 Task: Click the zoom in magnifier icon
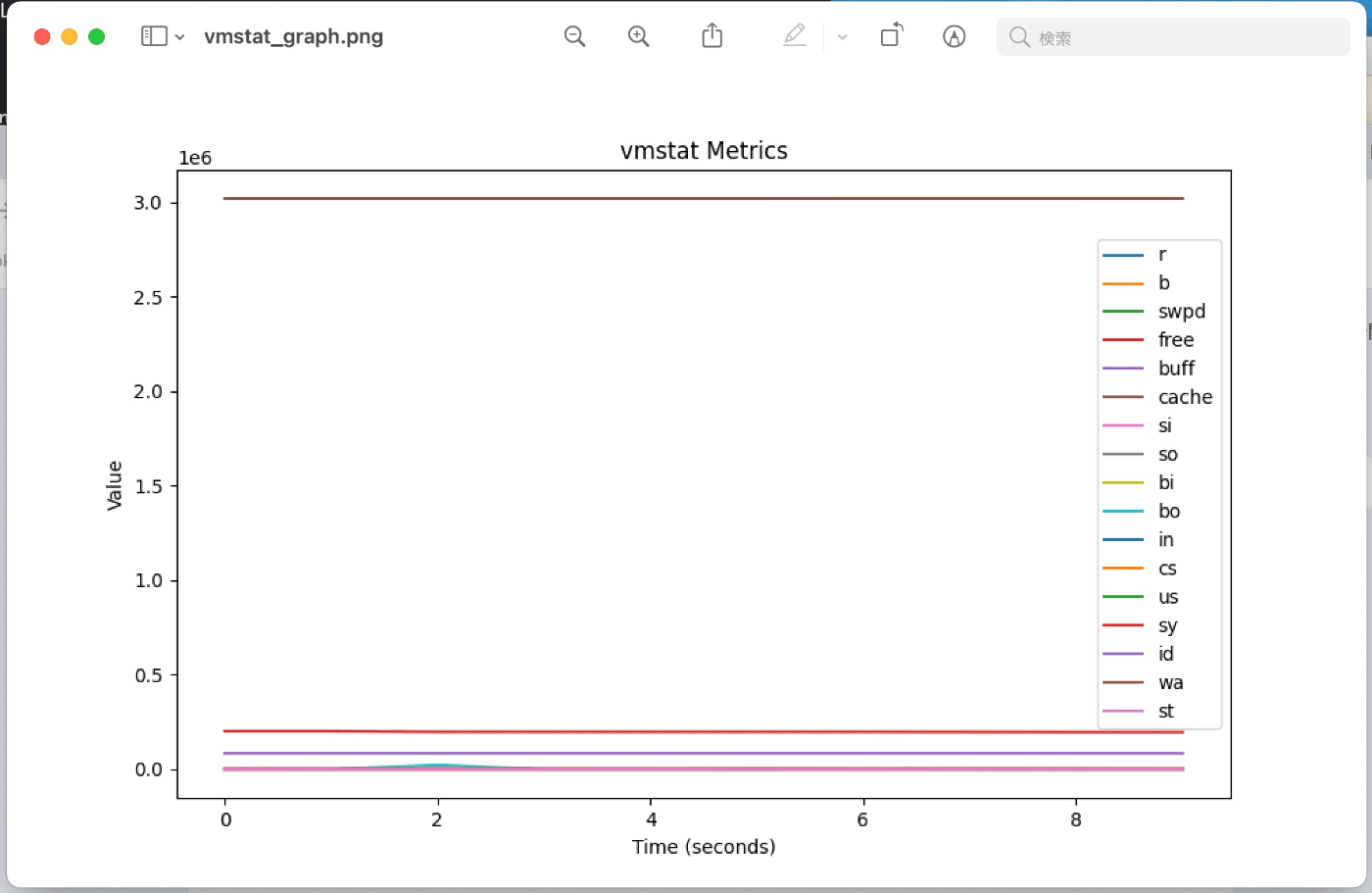tap(639, 36)
